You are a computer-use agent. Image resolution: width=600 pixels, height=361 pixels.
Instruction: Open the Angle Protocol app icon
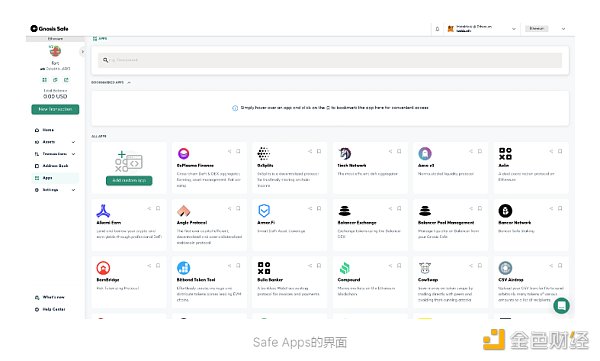click(x=184, y=211)
